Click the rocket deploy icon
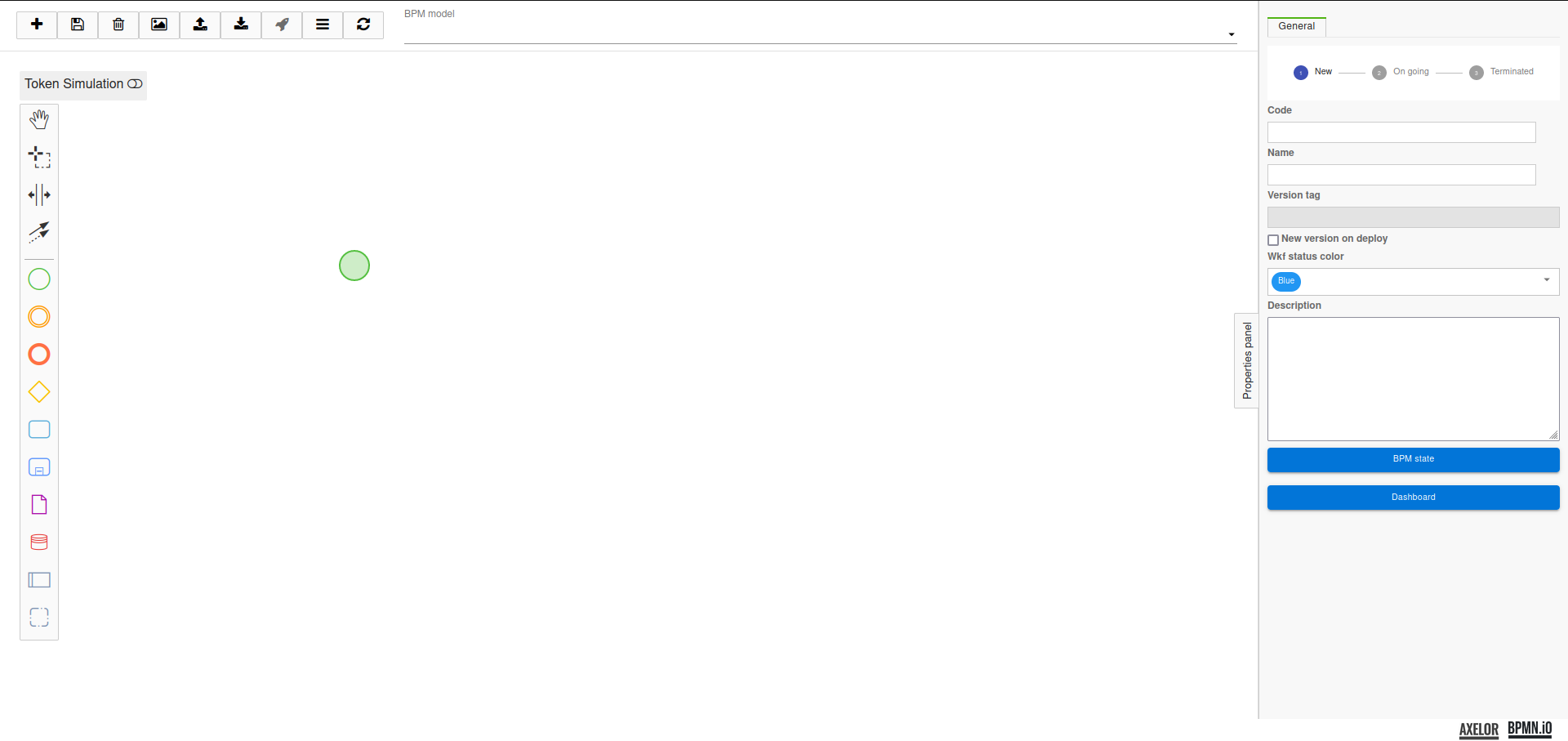Image resolution: width=1568 pixels, height=741 pixels. (x=282, y=25)
